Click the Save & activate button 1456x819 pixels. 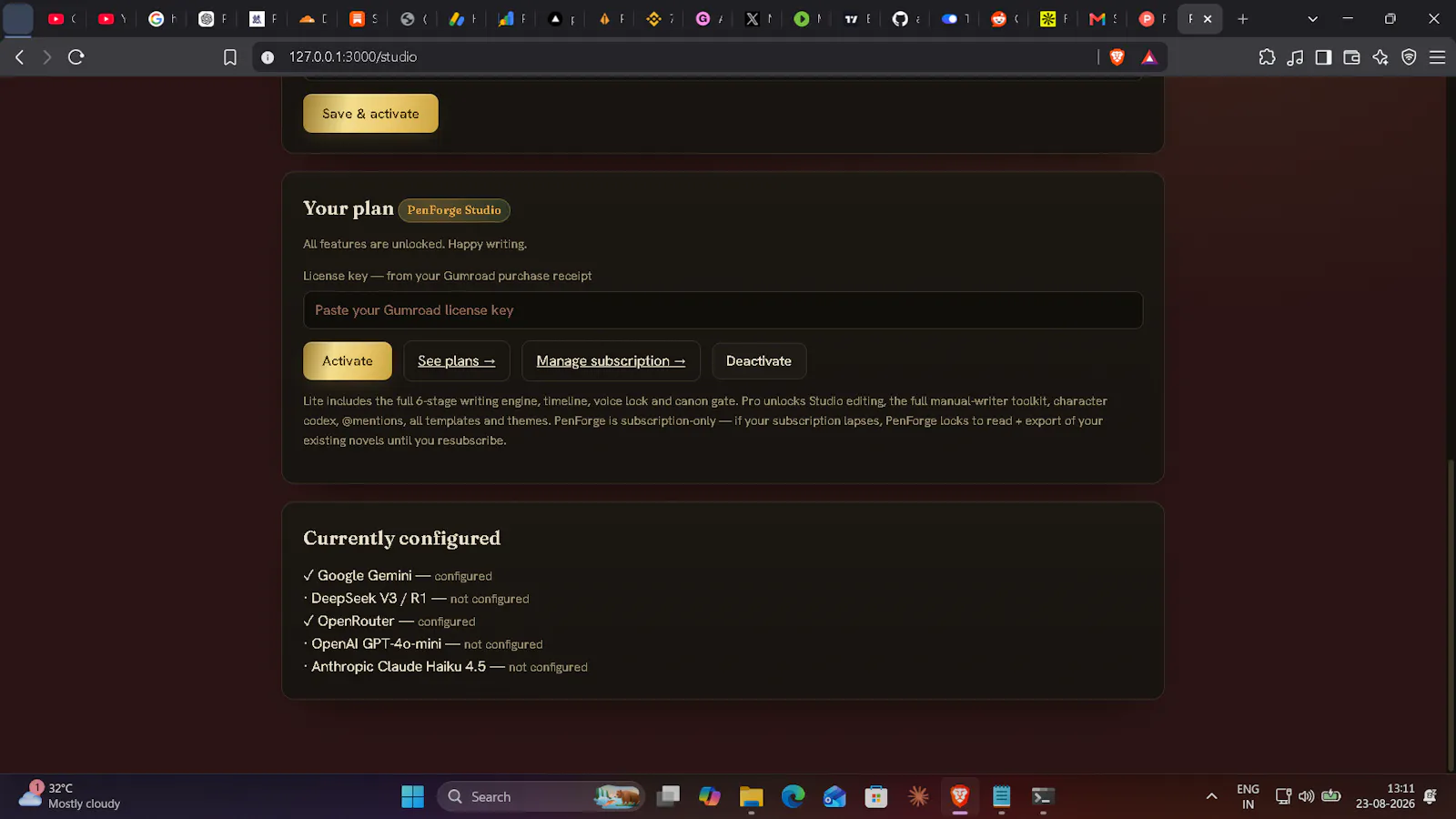point(370,114)
